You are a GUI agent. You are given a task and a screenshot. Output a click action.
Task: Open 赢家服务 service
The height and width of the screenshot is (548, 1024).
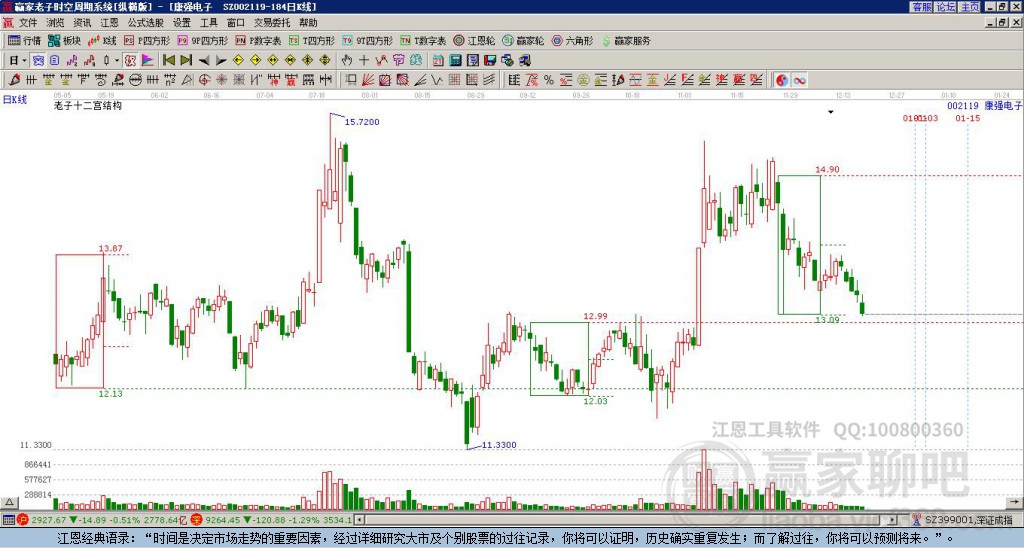point(626,40)
